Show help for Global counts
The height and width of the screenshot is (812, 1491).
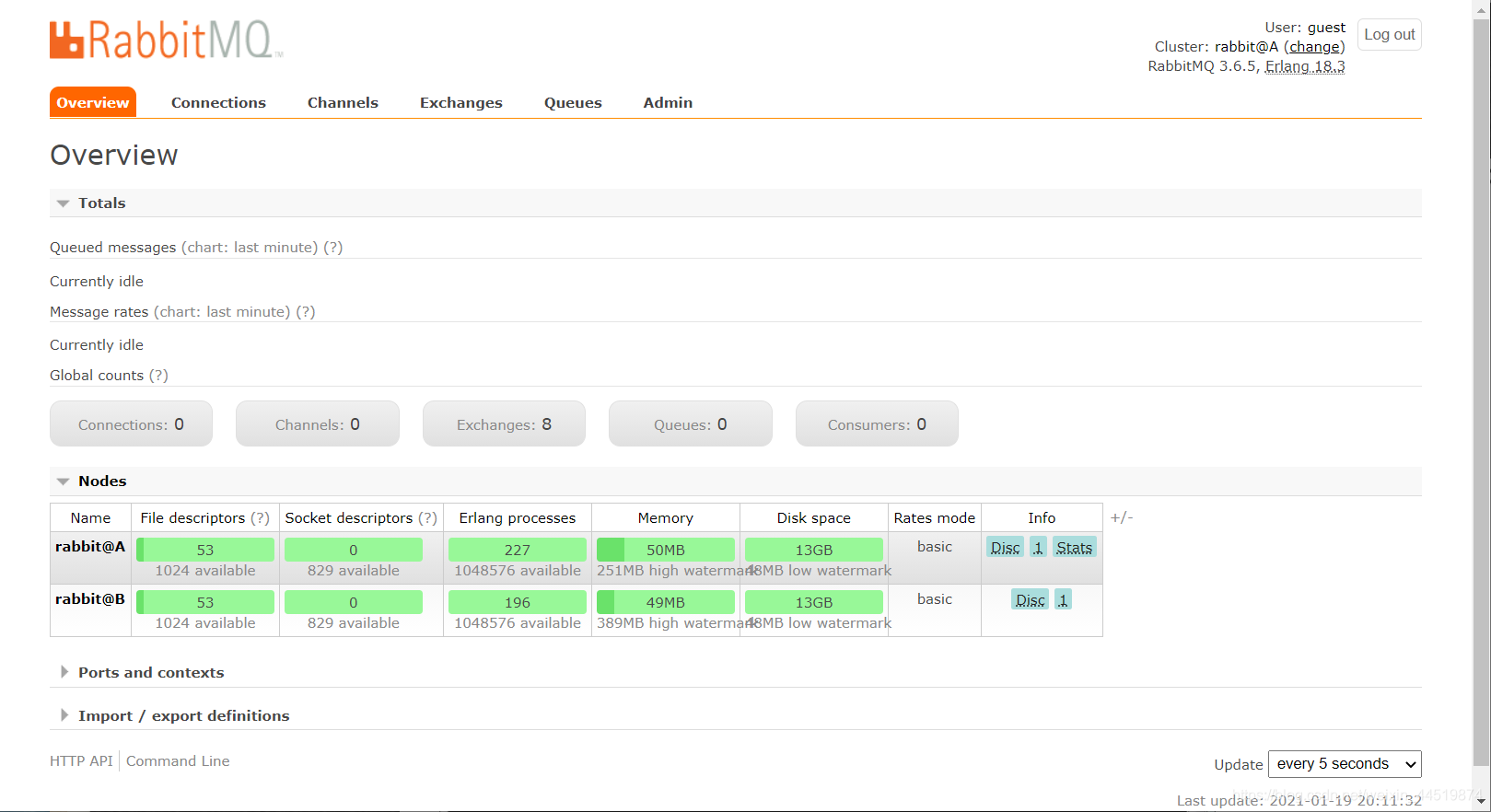[158, 376]
